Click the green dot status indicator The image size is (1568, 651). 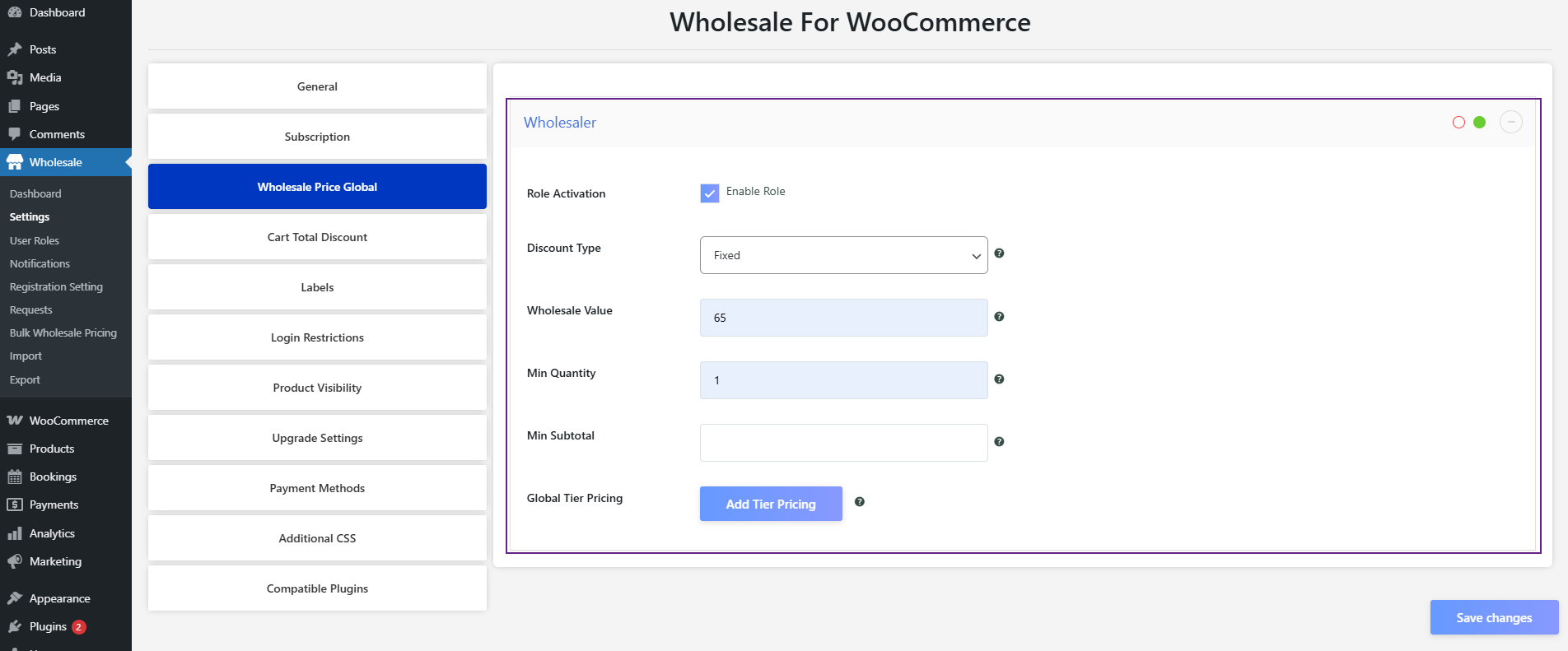coord(1479,123)
